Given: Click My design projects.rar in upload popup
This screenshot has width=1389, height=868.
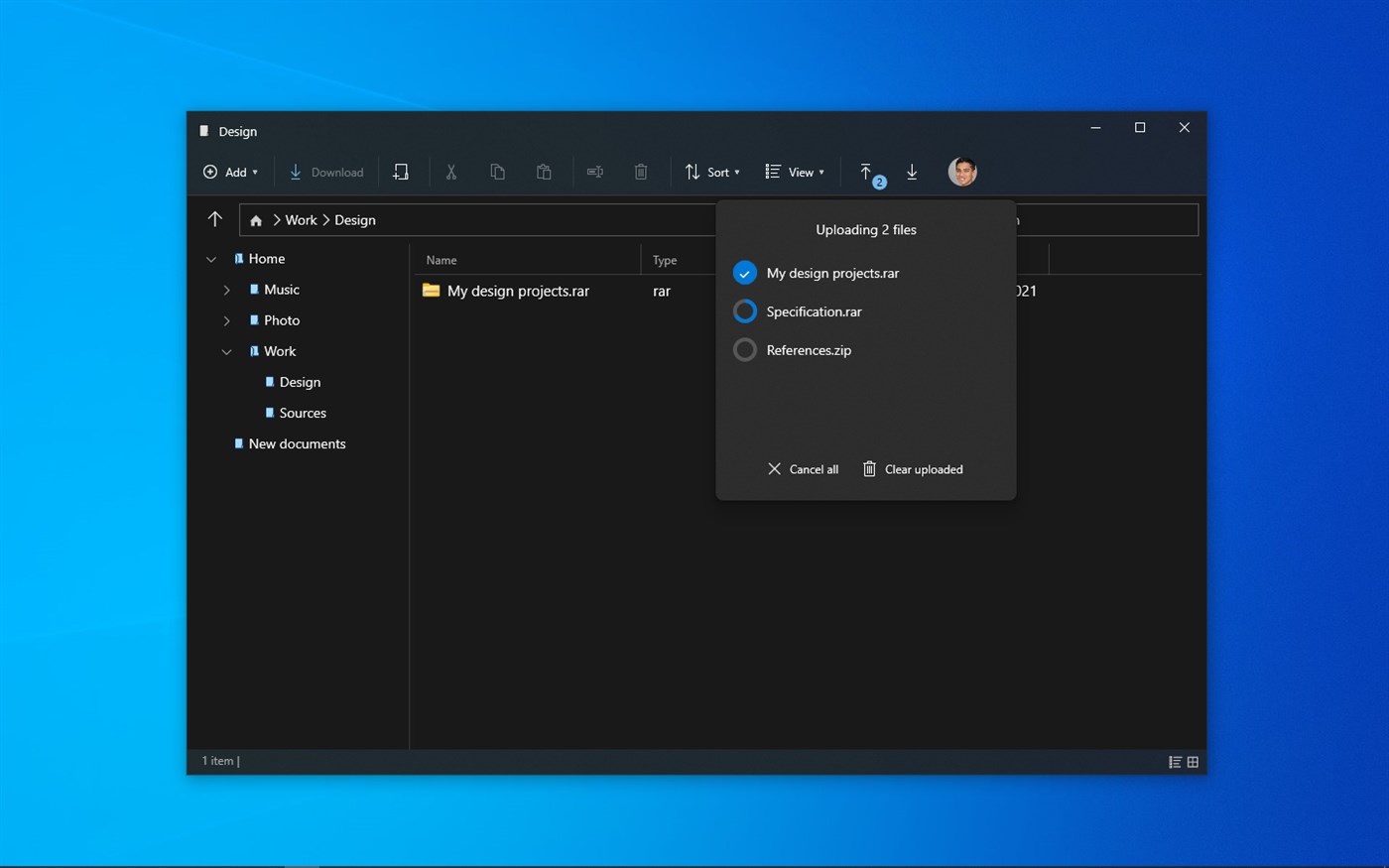Looking at the screenshot, I should click(832, 273).
